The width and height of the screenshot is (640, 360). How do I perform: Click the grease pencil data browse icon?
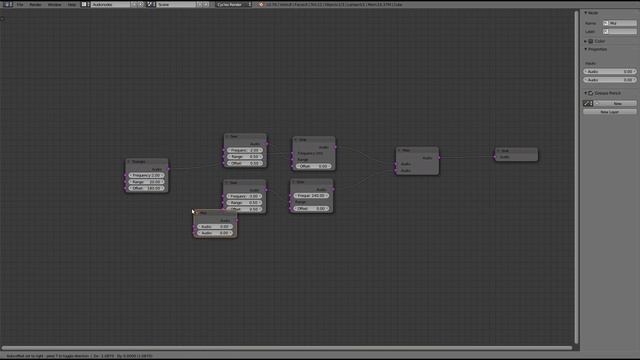point(588,104)
